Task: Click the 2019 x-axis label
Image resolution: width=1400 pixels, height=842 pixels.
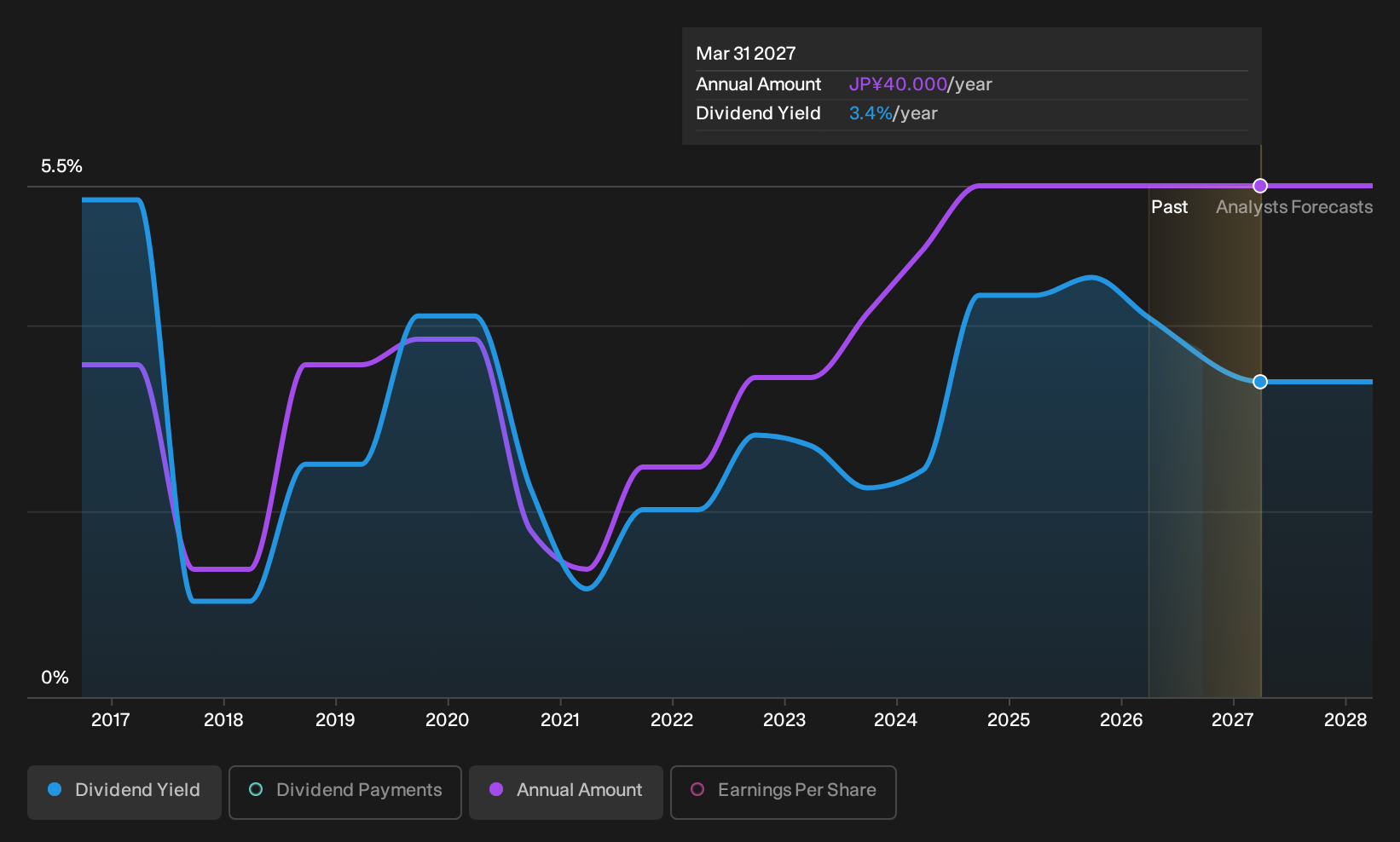Action: click(x=335, y=720)
